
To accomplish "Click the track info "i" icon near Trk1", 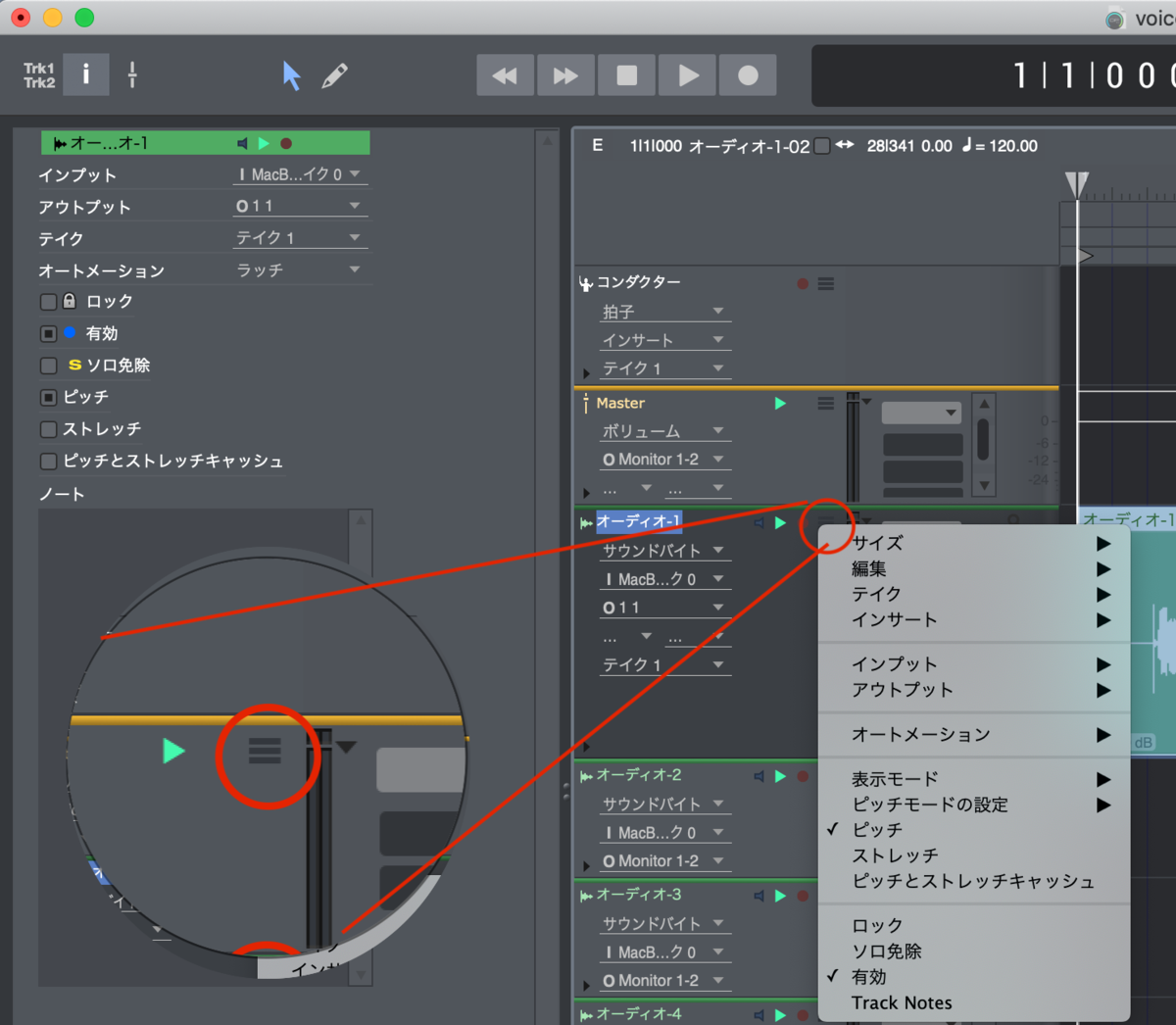I will [x=85, y=74].
